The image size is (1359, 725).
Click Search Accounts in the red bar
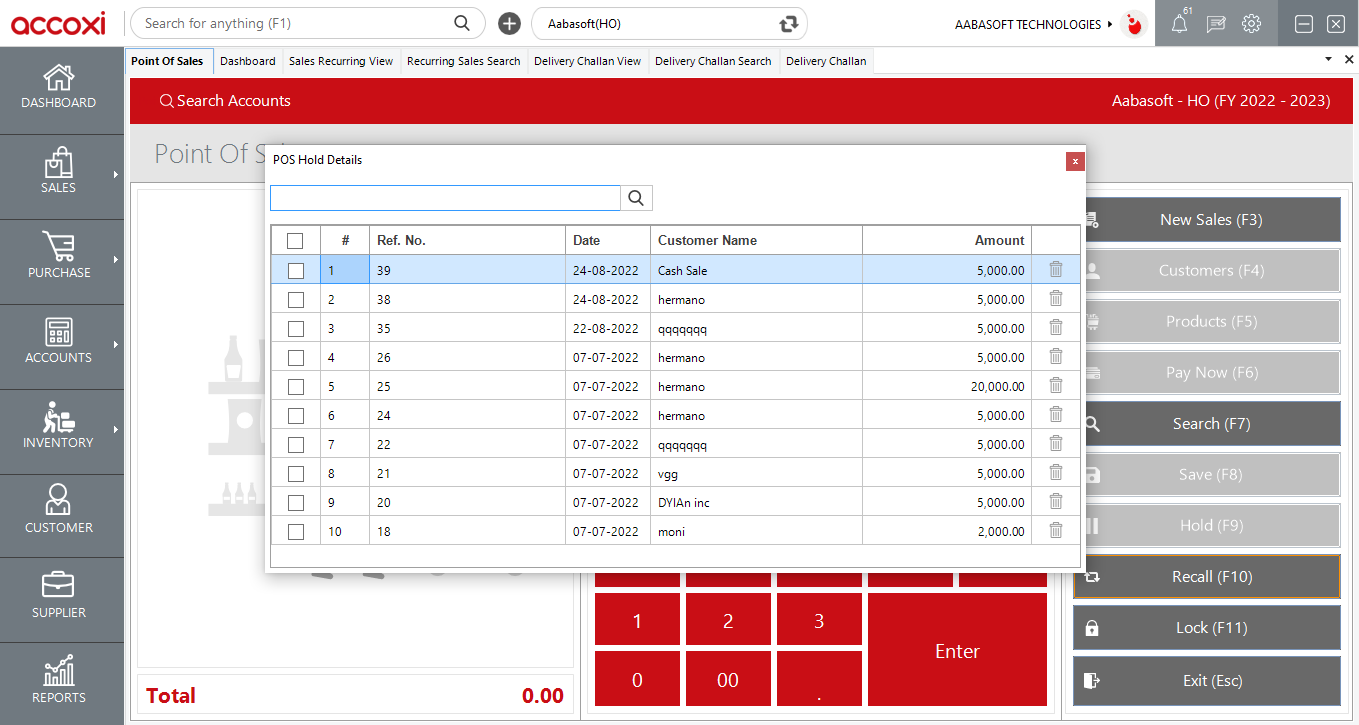click(225, 101)
